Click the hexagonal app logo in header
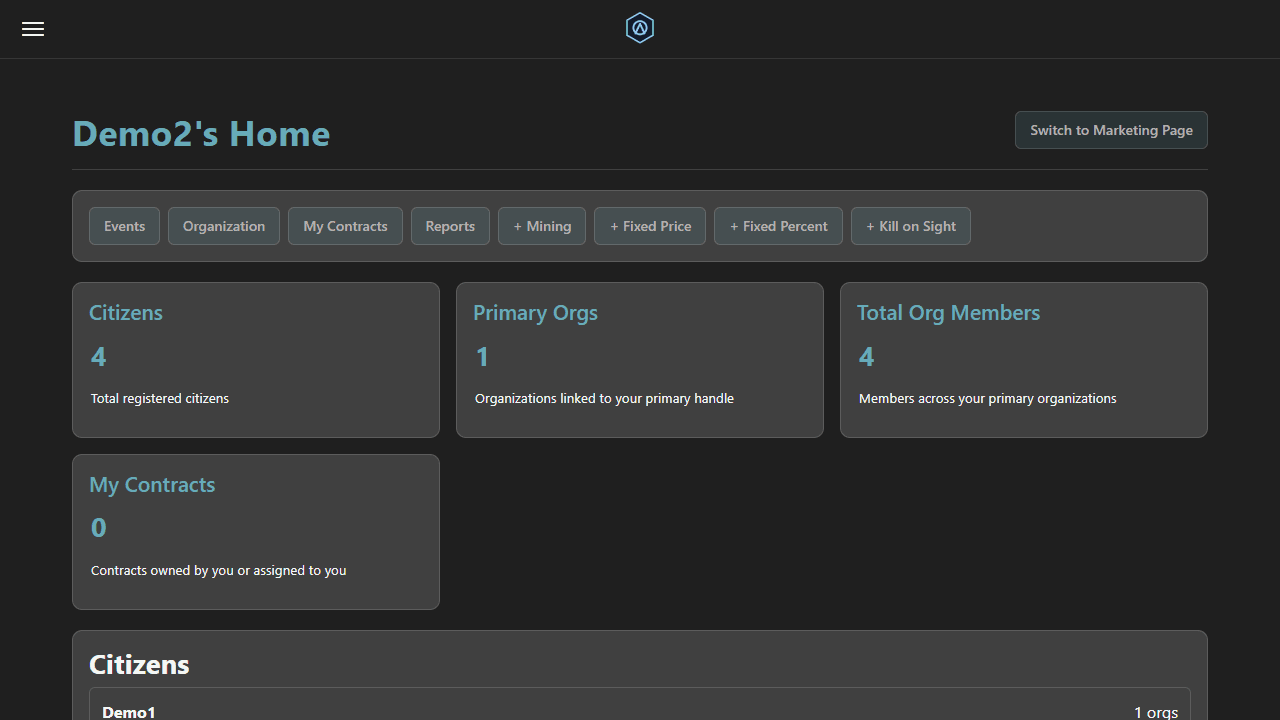The image size is (1280, 720). tap(639, 28)
